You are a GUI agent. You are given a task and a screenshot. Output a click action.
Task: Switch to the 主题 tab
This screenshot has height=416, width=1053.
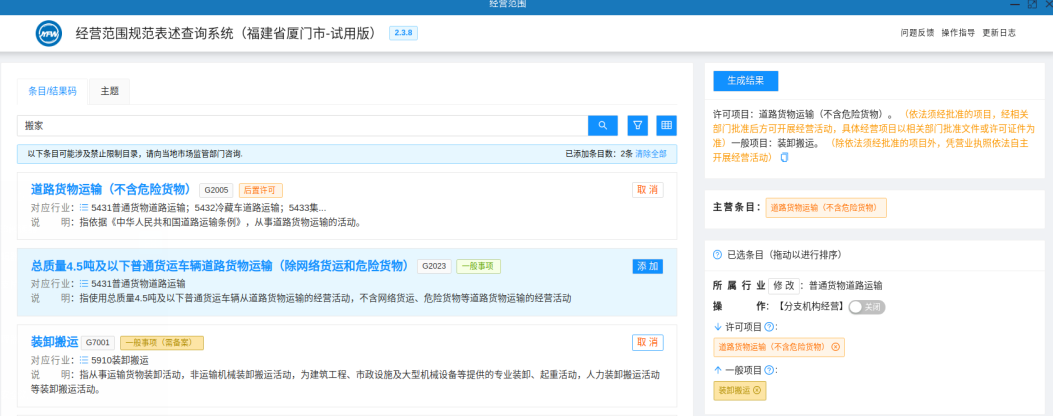tap(109, 91)
